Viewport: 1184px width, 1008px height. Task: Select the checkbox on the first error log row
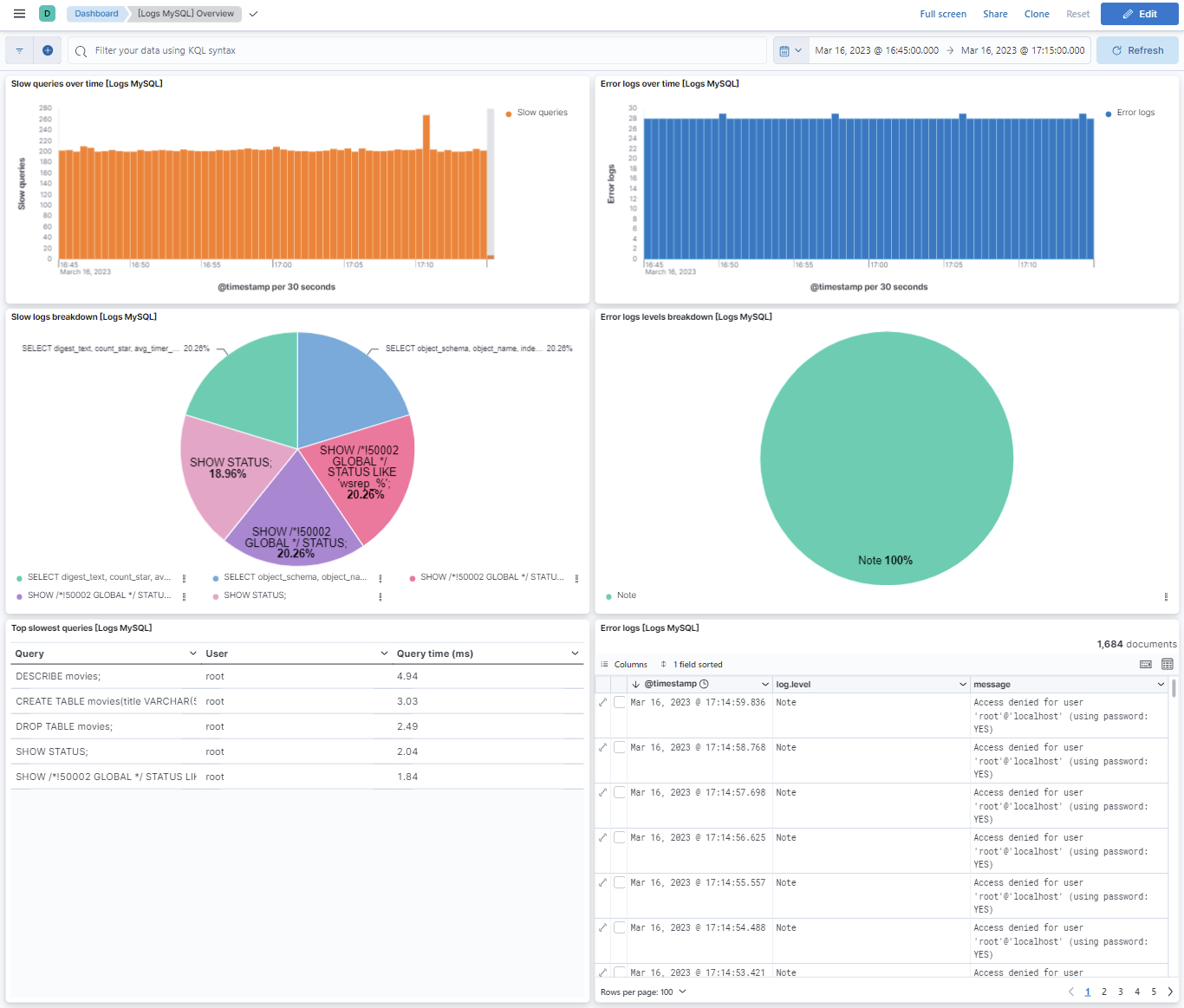[619, 702]
